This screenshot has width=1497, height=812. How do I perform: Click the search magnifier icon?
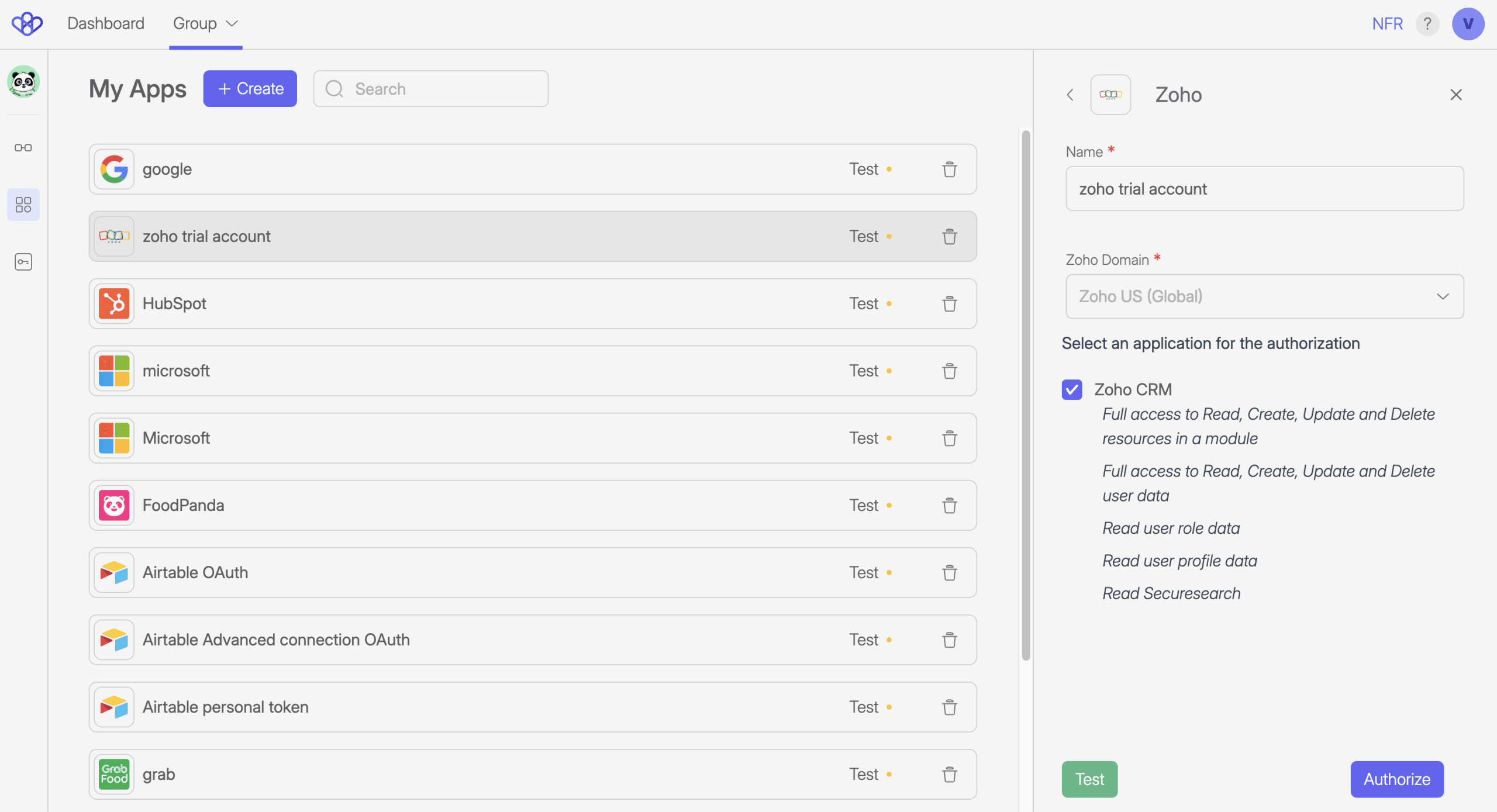point(334,89)
